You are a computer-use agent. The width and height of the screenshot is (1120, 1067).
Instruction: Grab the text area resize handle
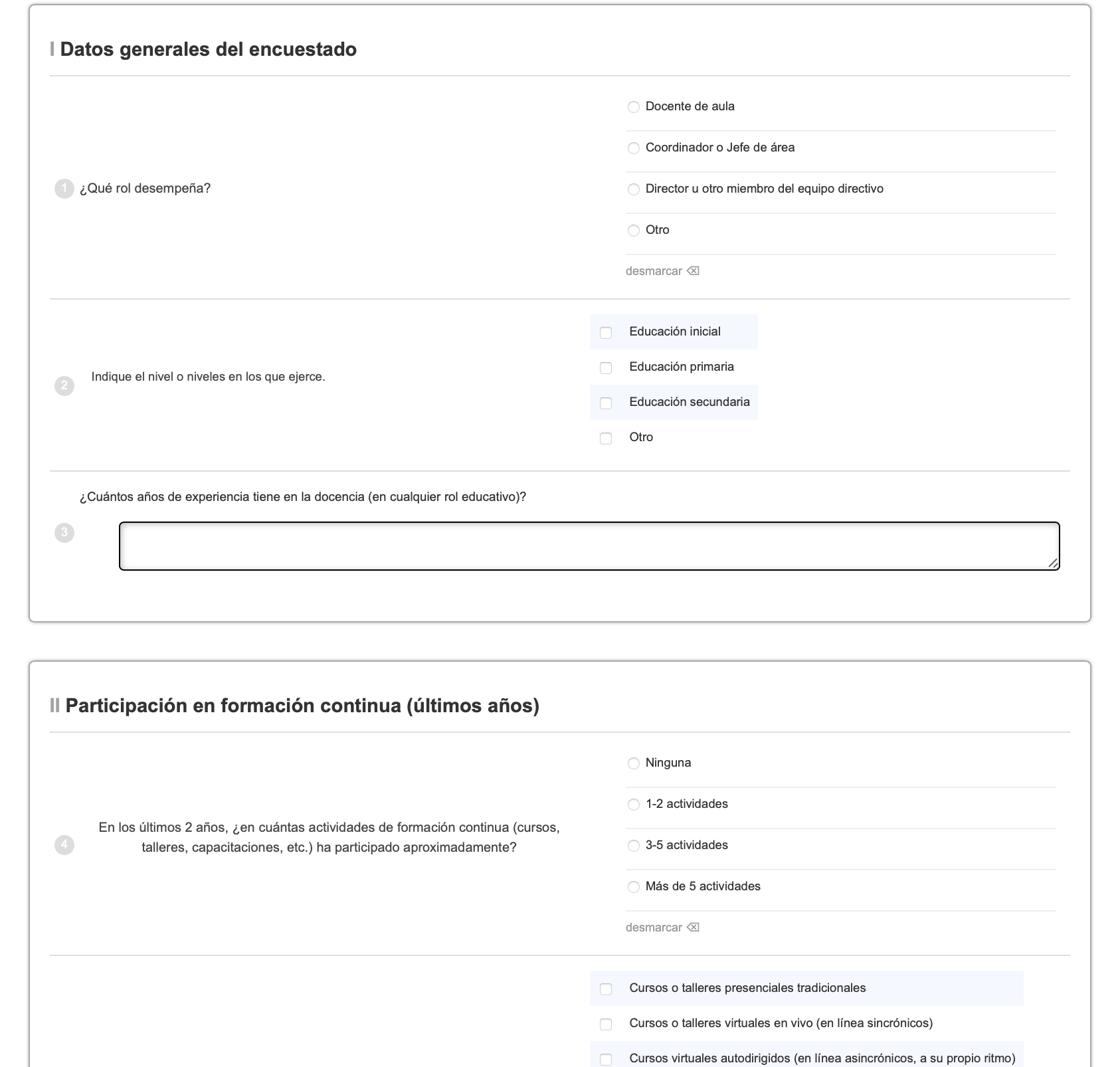1053,563
